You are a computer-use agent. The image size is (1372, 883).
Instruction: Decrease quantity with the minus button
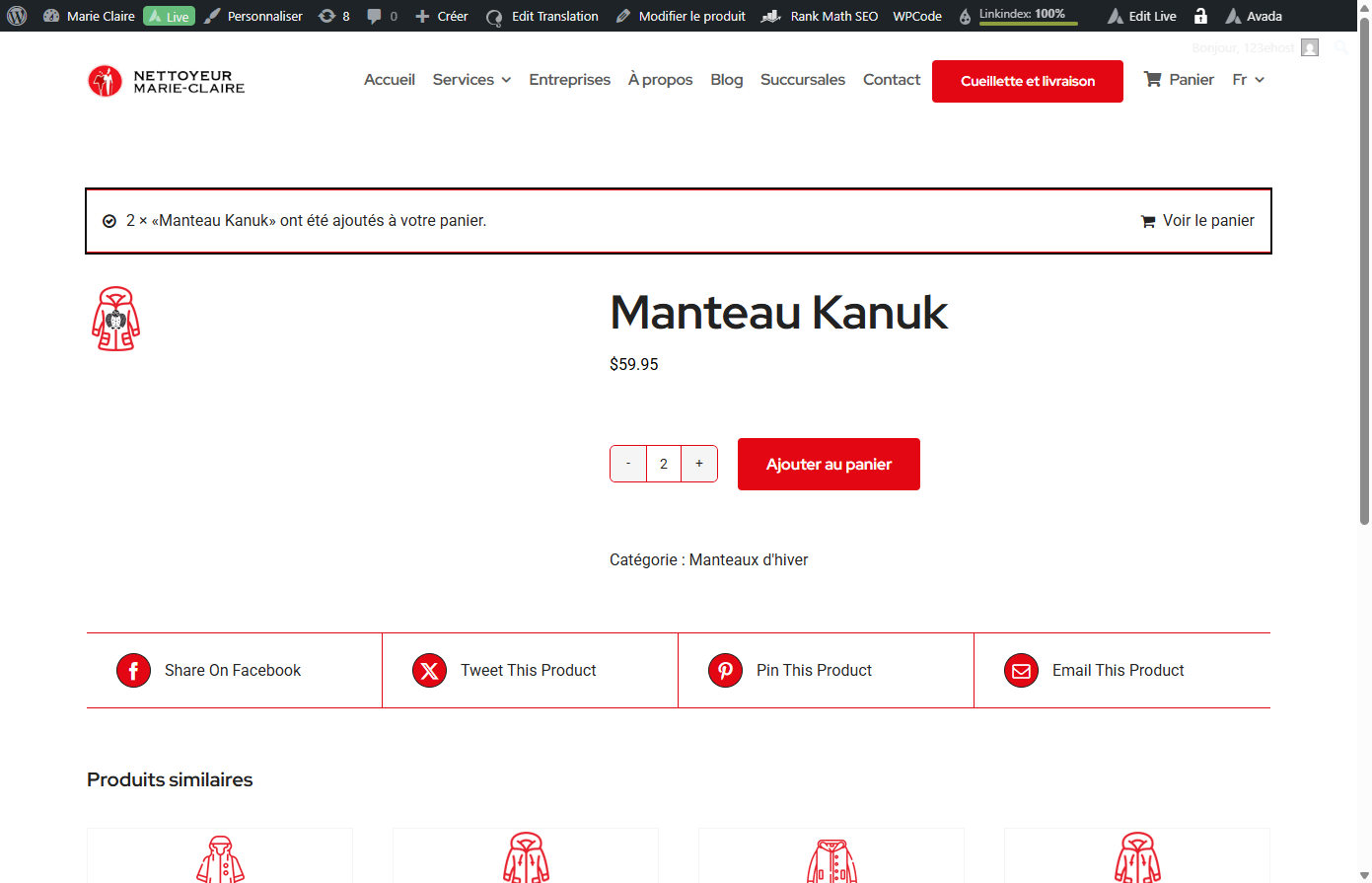click(x=628, y=464)
